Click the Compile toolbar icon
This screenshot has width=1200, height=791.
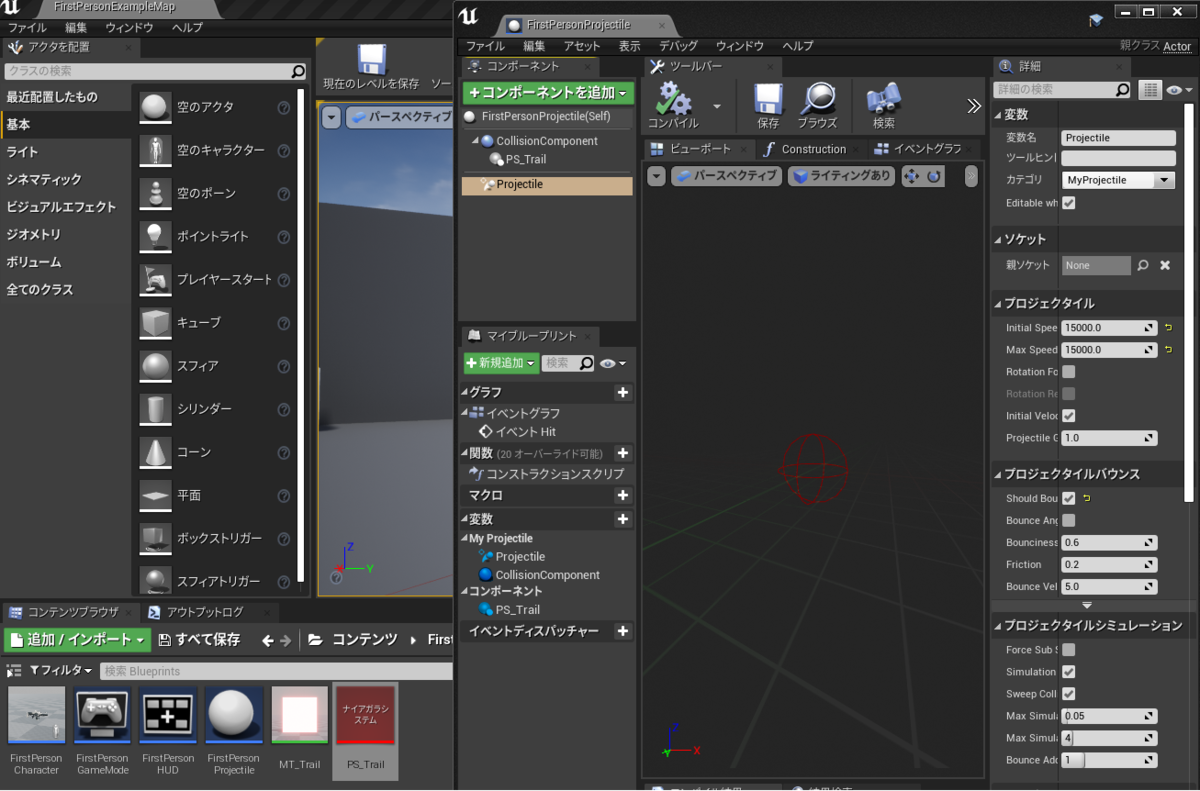674,99
